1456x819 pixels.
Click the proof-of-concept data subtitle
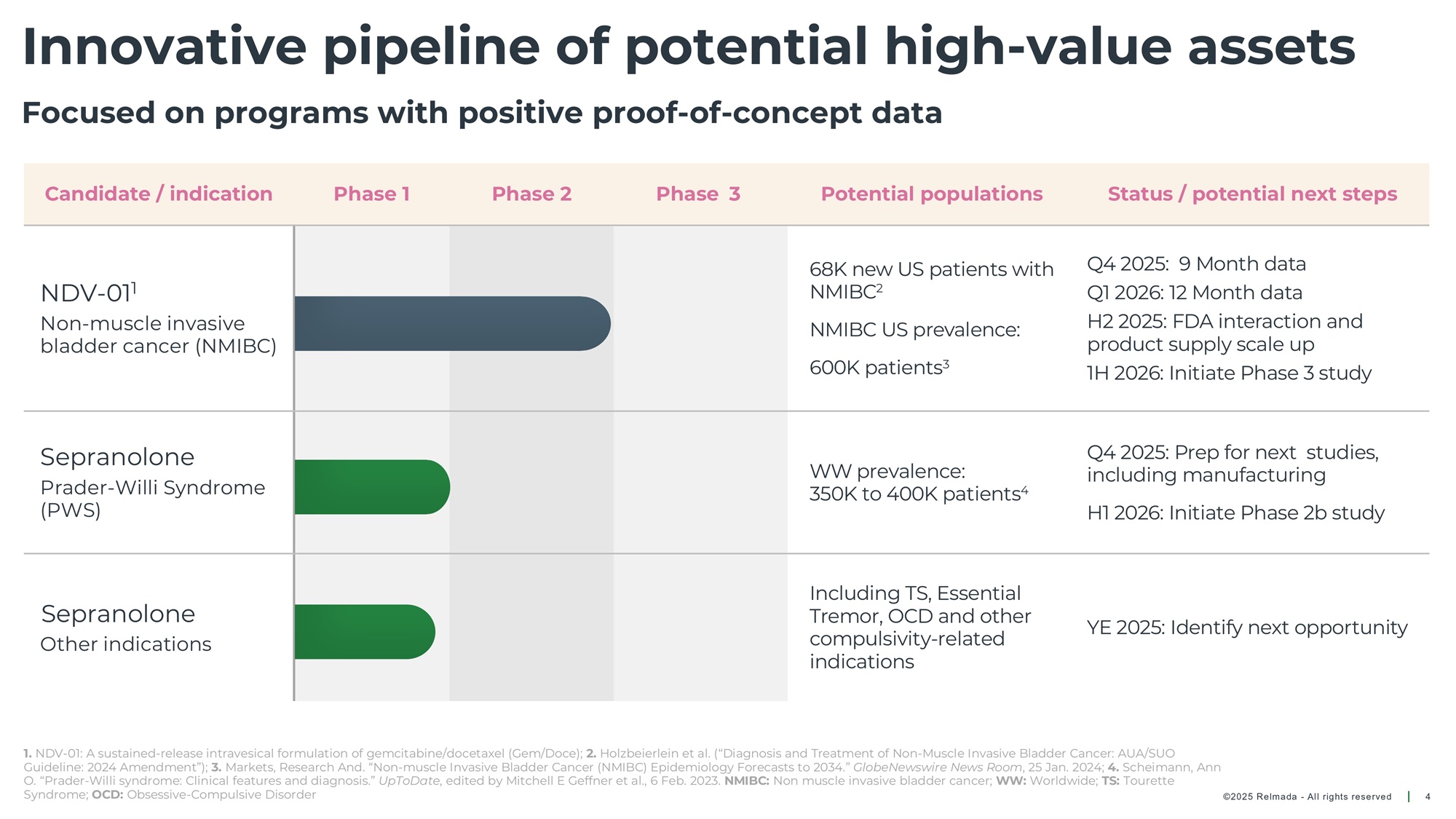(482, 113)
